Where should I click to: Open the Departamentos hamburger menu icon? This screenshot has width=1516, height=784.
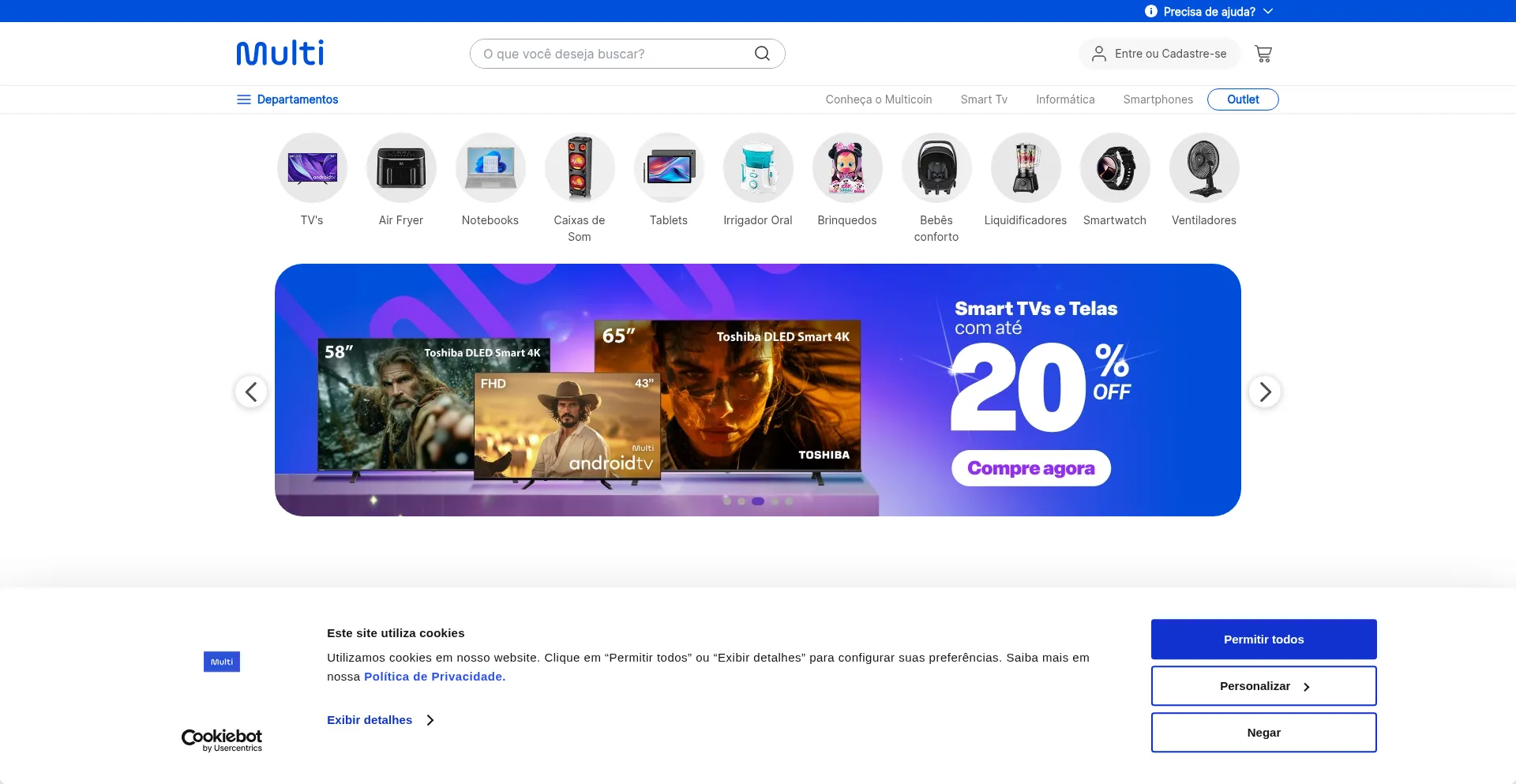[x=244, y=99]
